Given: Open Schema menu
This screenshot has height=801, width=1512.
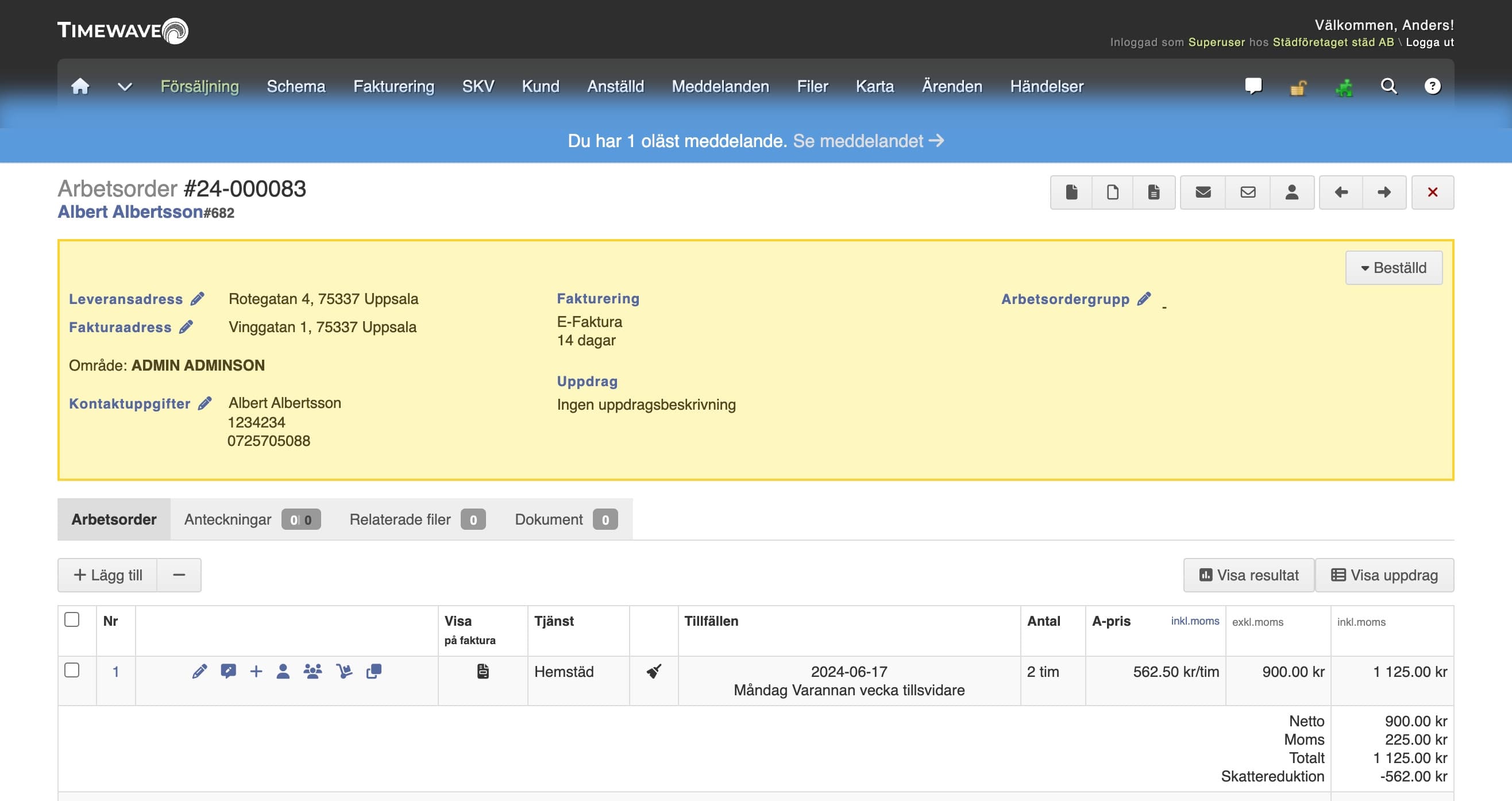Looking at the screenshot, I should click(x=296, y=86).
